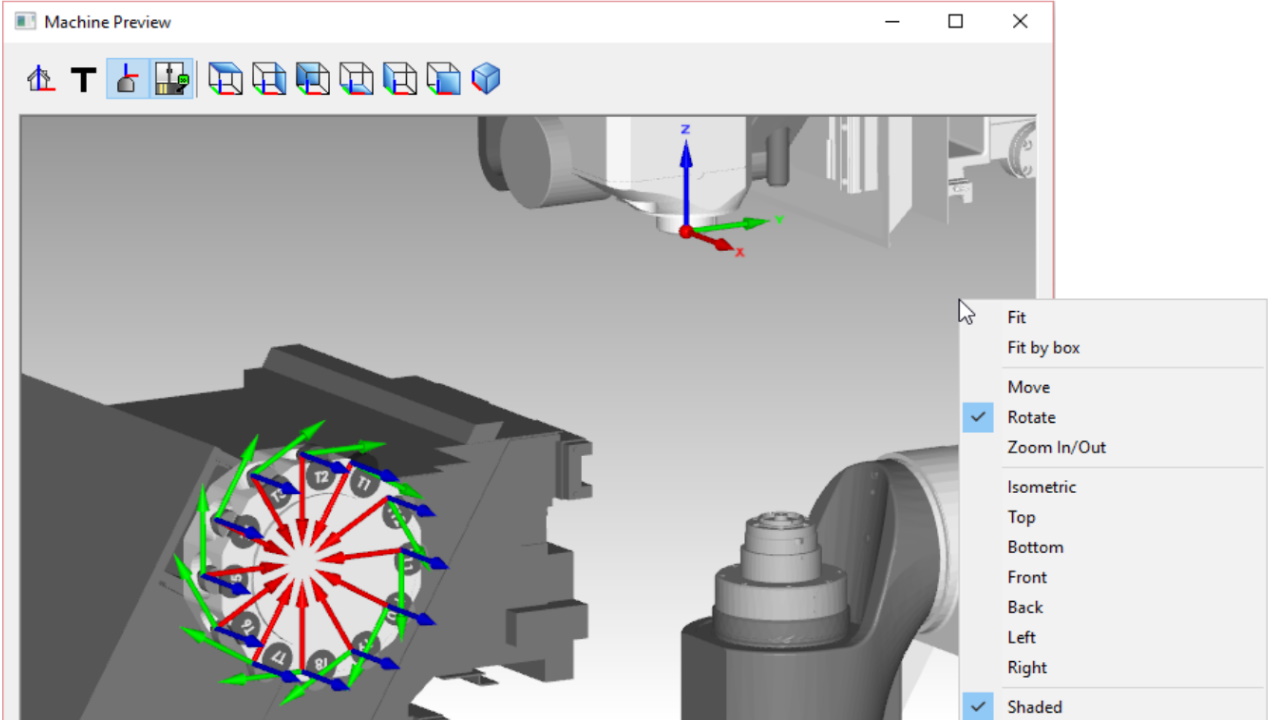1280x720 pixels.
Task: Click the T2 station on the turret
Action: tap(322, 478)
